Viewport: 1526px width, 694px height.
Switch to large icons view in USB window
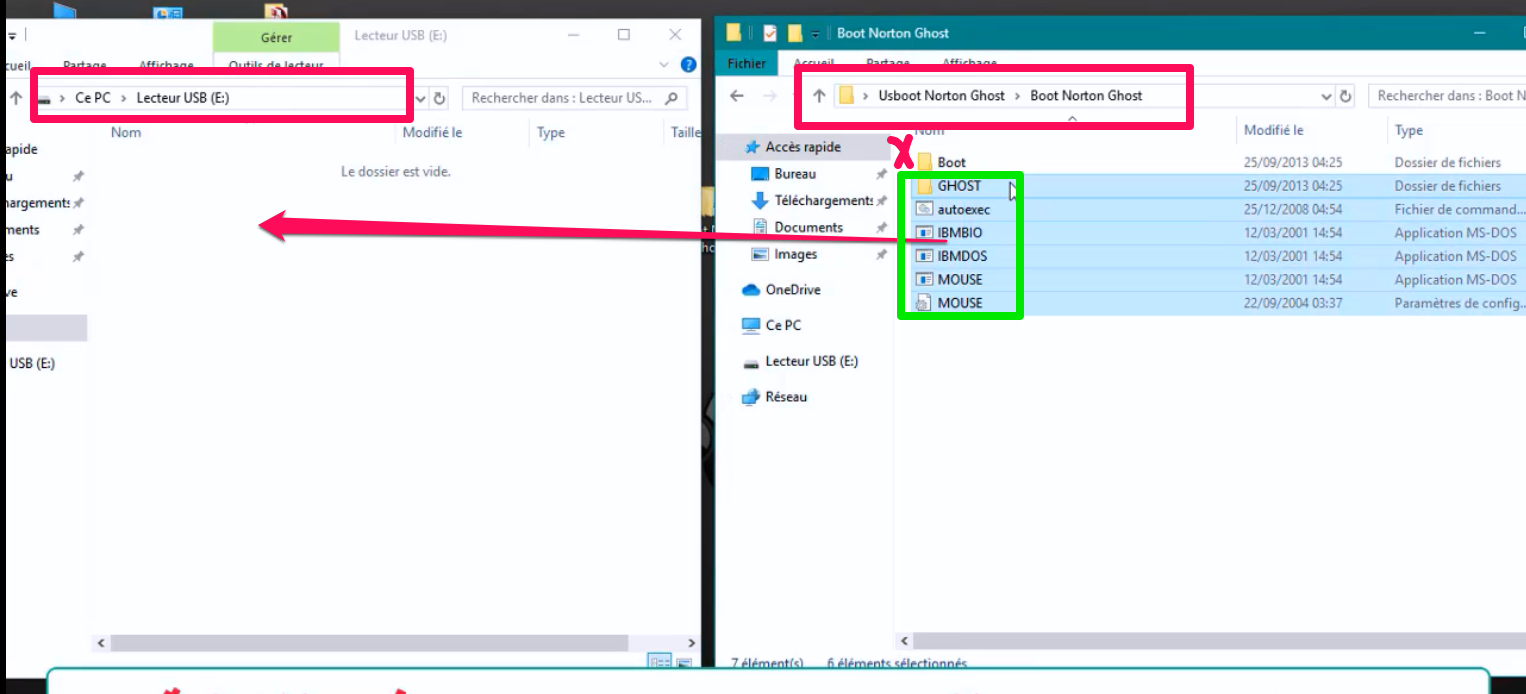pyautogui.click(x=684, y=662)
